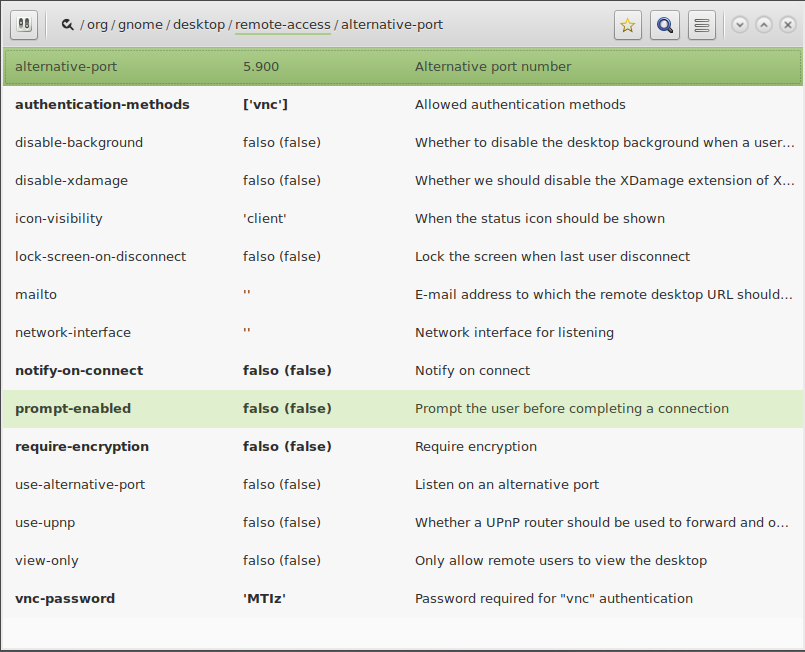Click the header bar icon left of path
The height and width of the screenshot is (652, 805).
click(24, 25)
